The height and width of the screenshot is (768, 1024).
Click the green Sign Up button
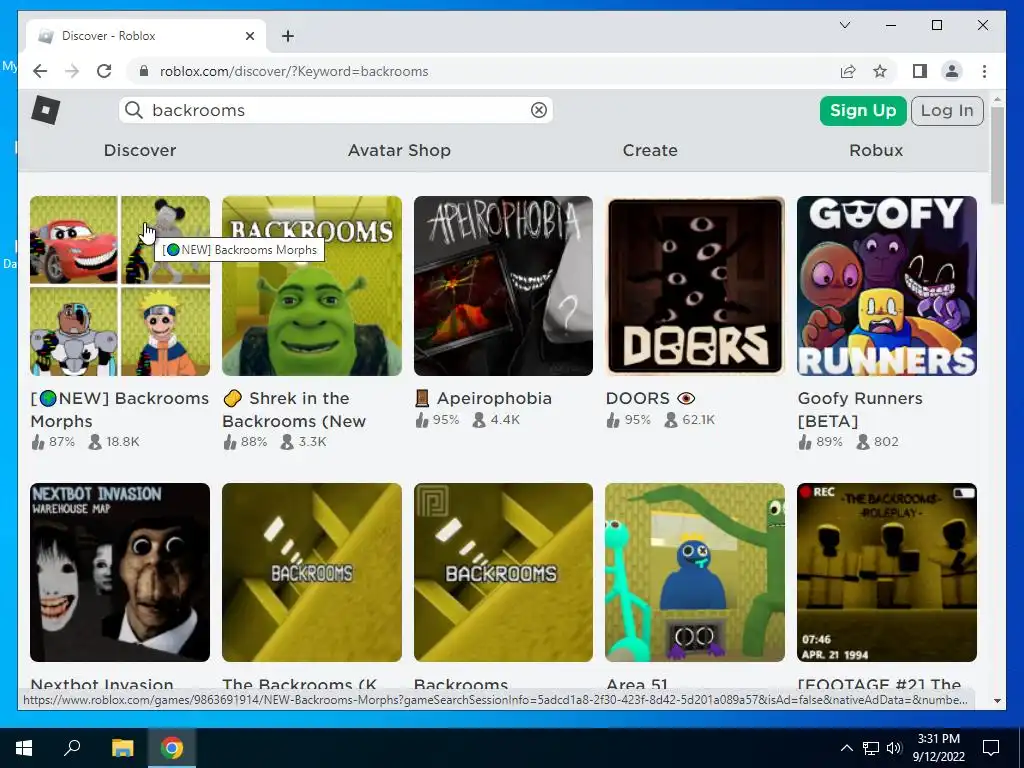click(x=863, y=110)
